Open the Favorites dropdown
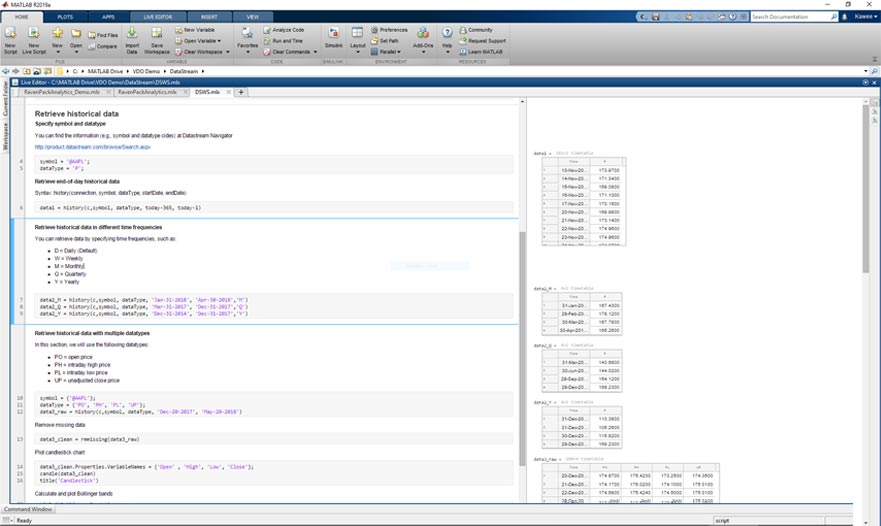The height and width of the screenshot is (526, 881). coord(247,46)
